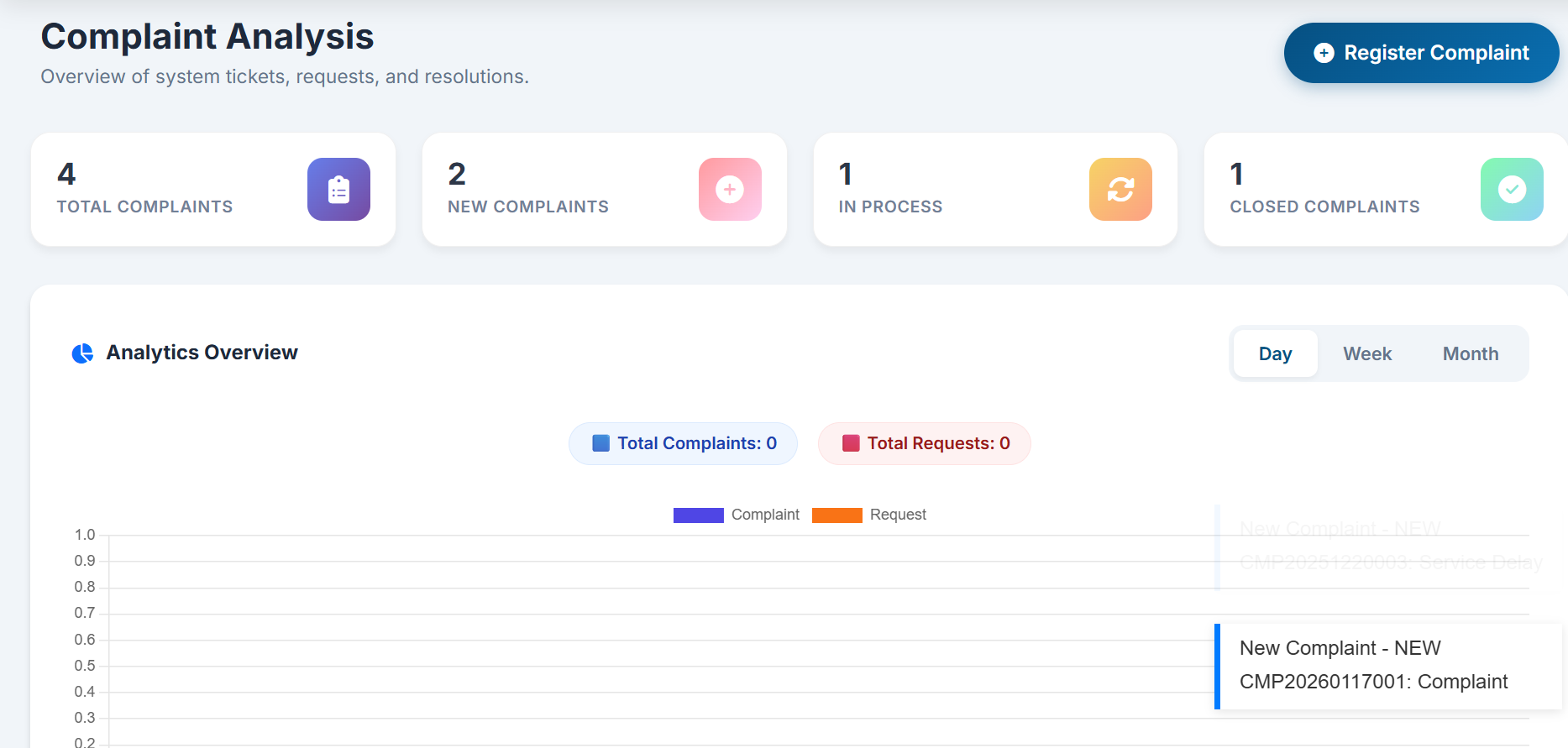The width and height of the screenshot is (1568, 748).
Task: Switch to the Week view tab
Action: point(1366,354)
